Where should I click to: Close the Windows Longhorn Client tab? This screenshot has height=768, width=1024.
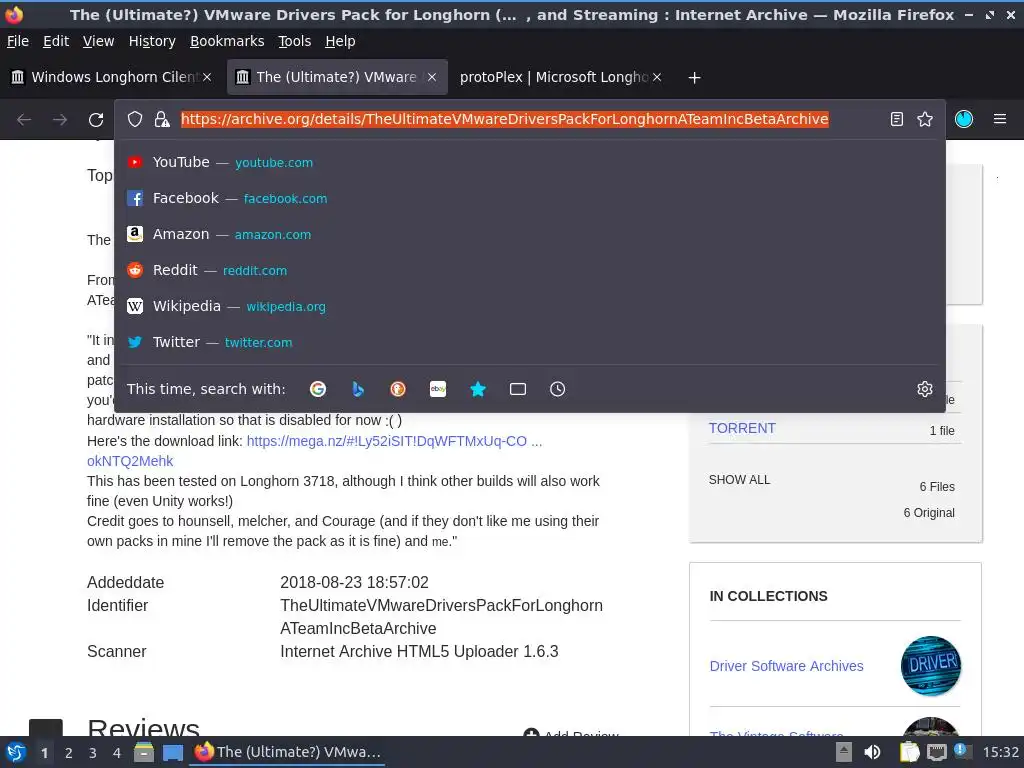pos(207,77)
